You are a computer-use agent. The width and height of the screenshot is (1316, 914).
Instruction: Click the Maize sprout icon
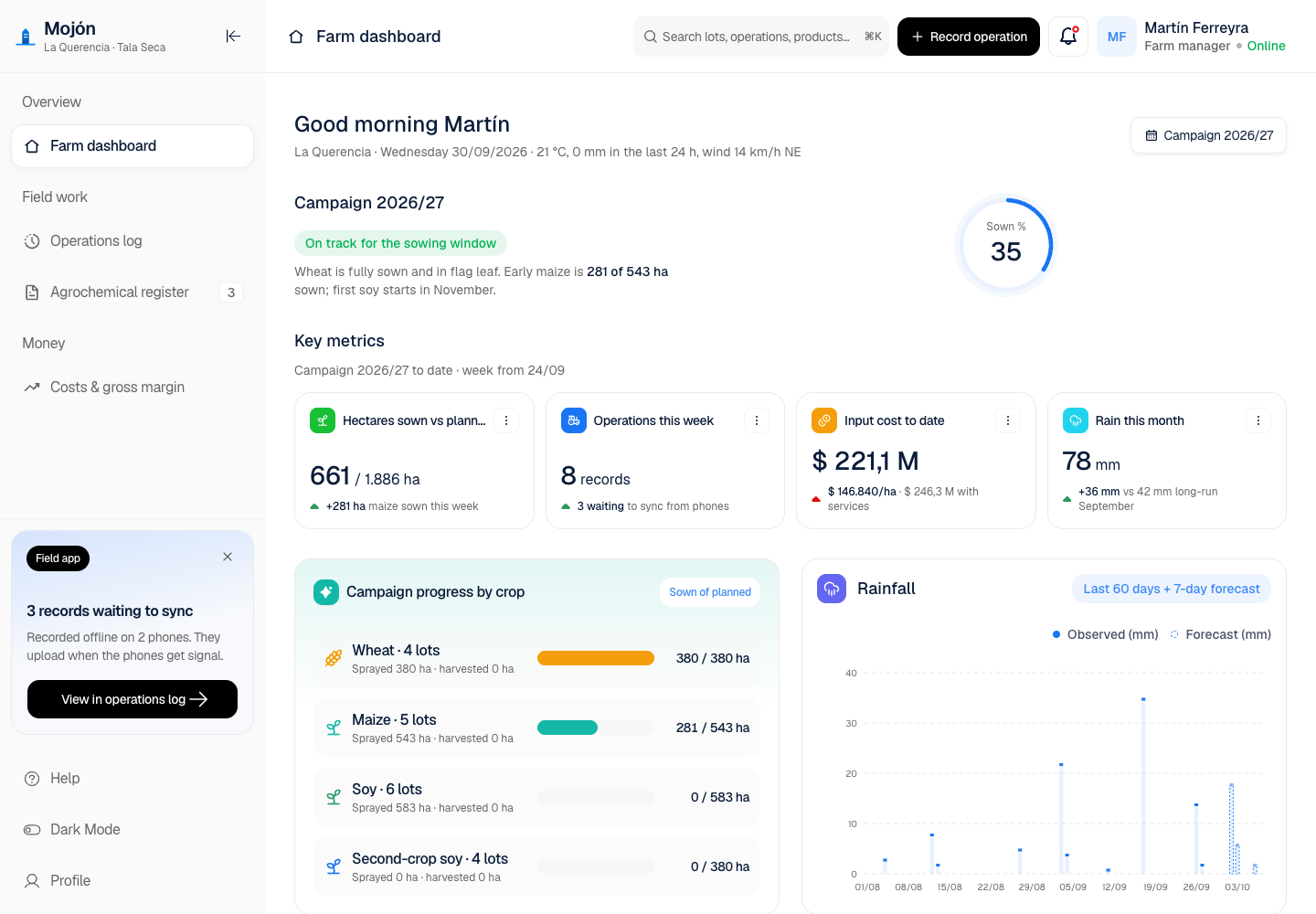(334, 728)
